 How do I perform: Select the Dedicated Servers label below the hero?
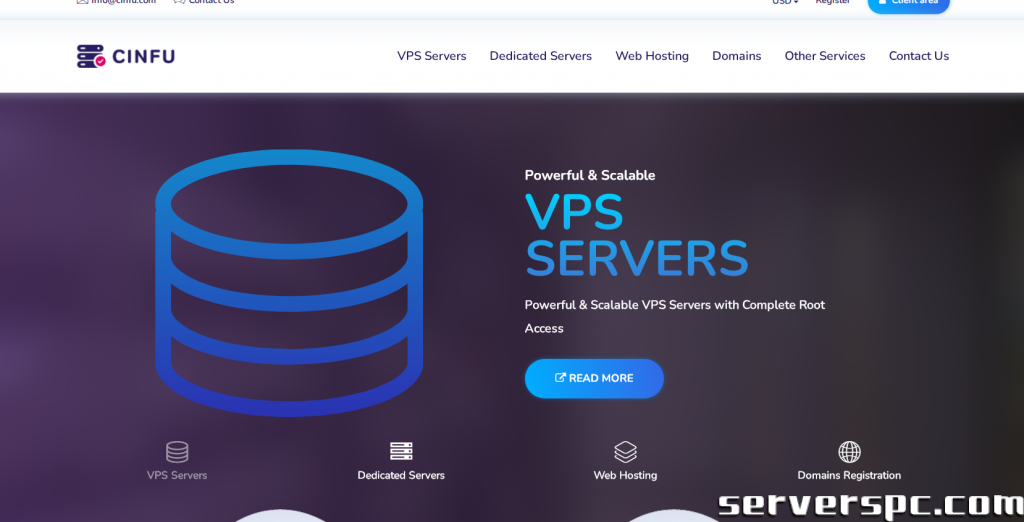[401, 475]
